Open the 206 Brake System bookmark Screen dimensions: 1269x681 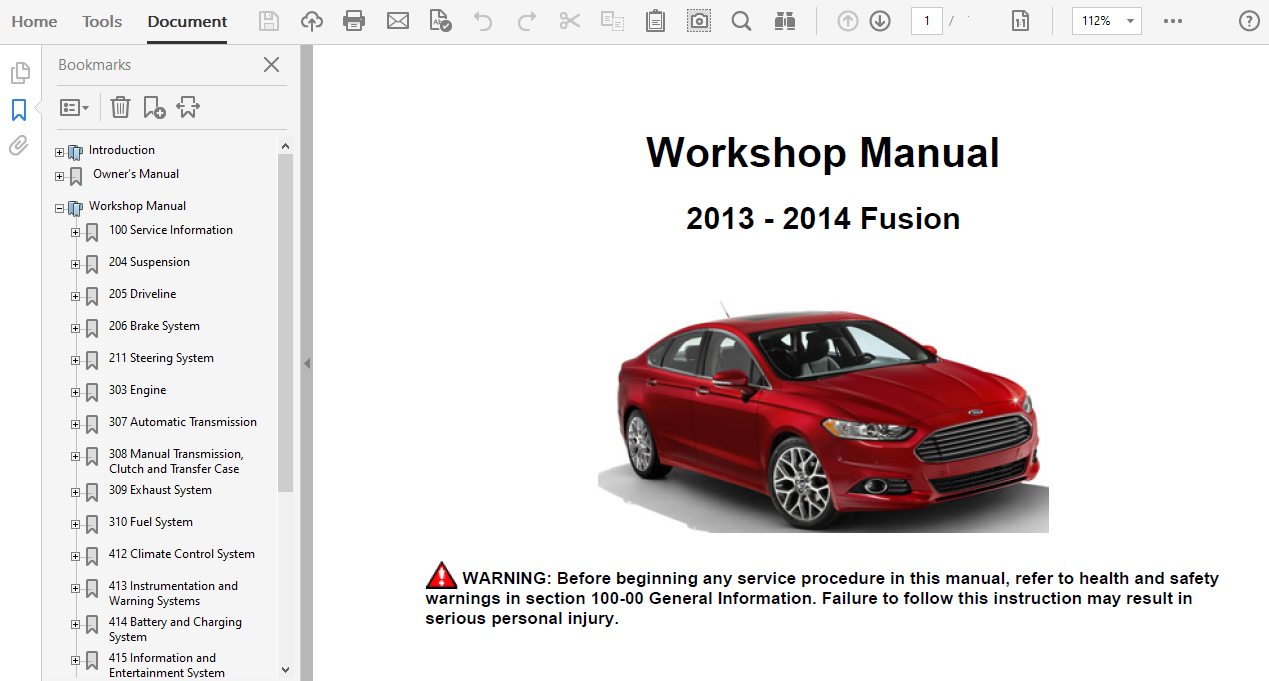pos(154,326)
